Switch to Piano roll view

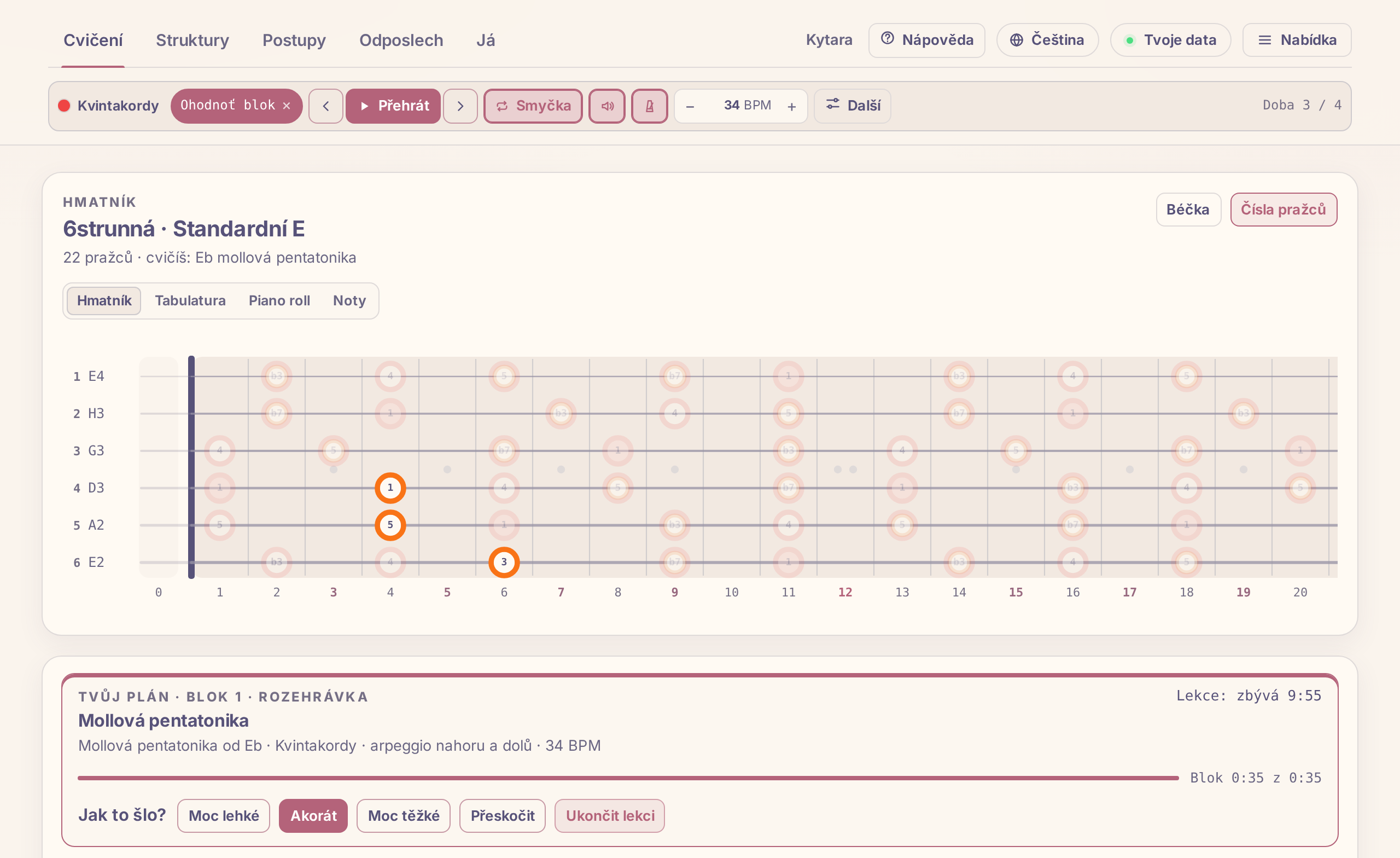coord(279,301)
